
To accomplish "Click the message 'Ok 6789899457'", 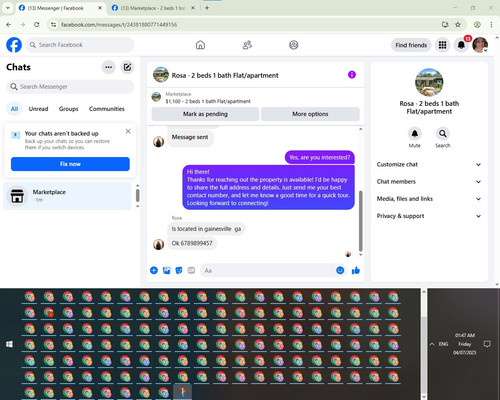I will [x=192, y=243].
